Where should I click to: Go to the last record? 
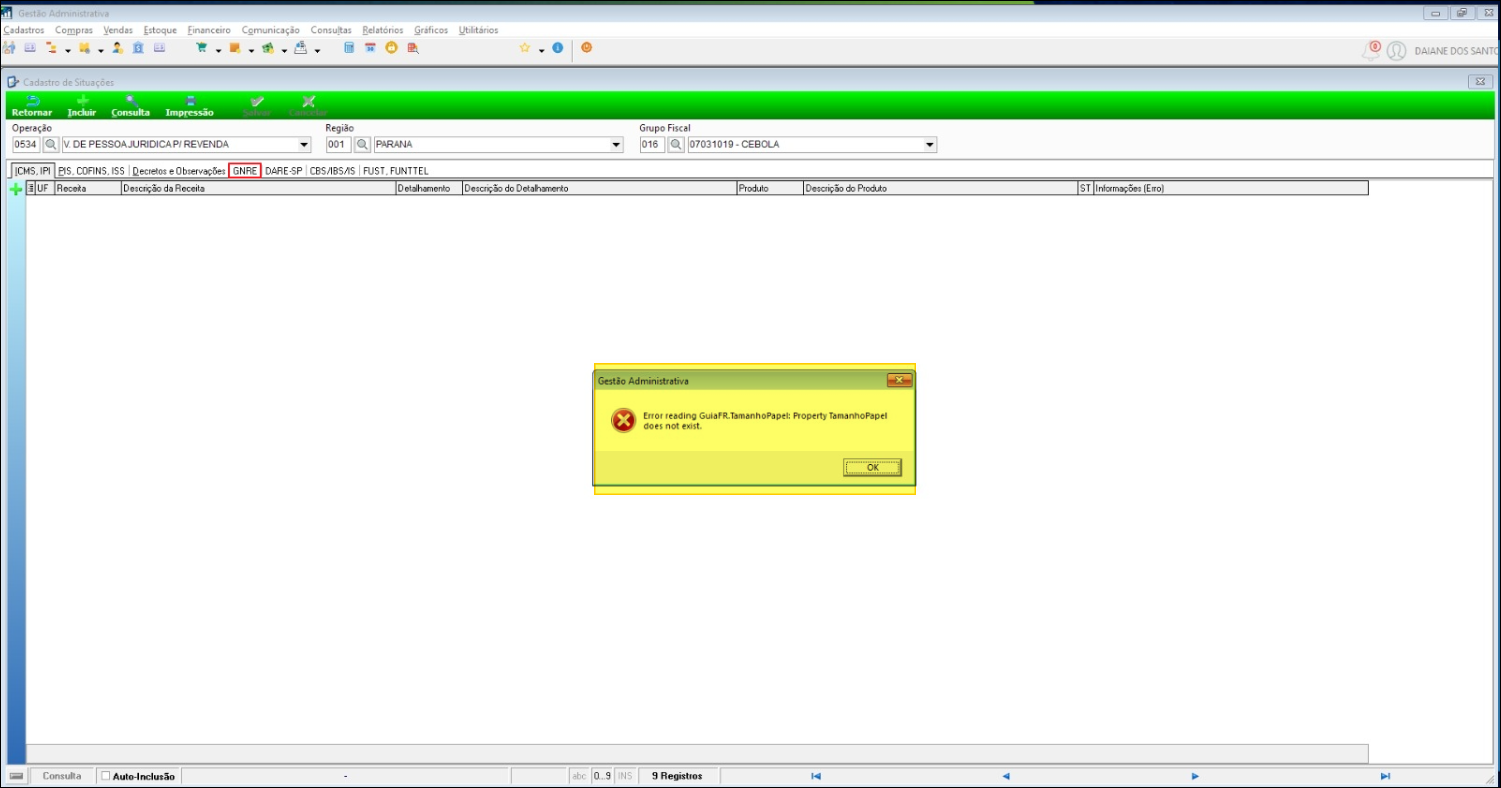click(x=1385, y=776)
